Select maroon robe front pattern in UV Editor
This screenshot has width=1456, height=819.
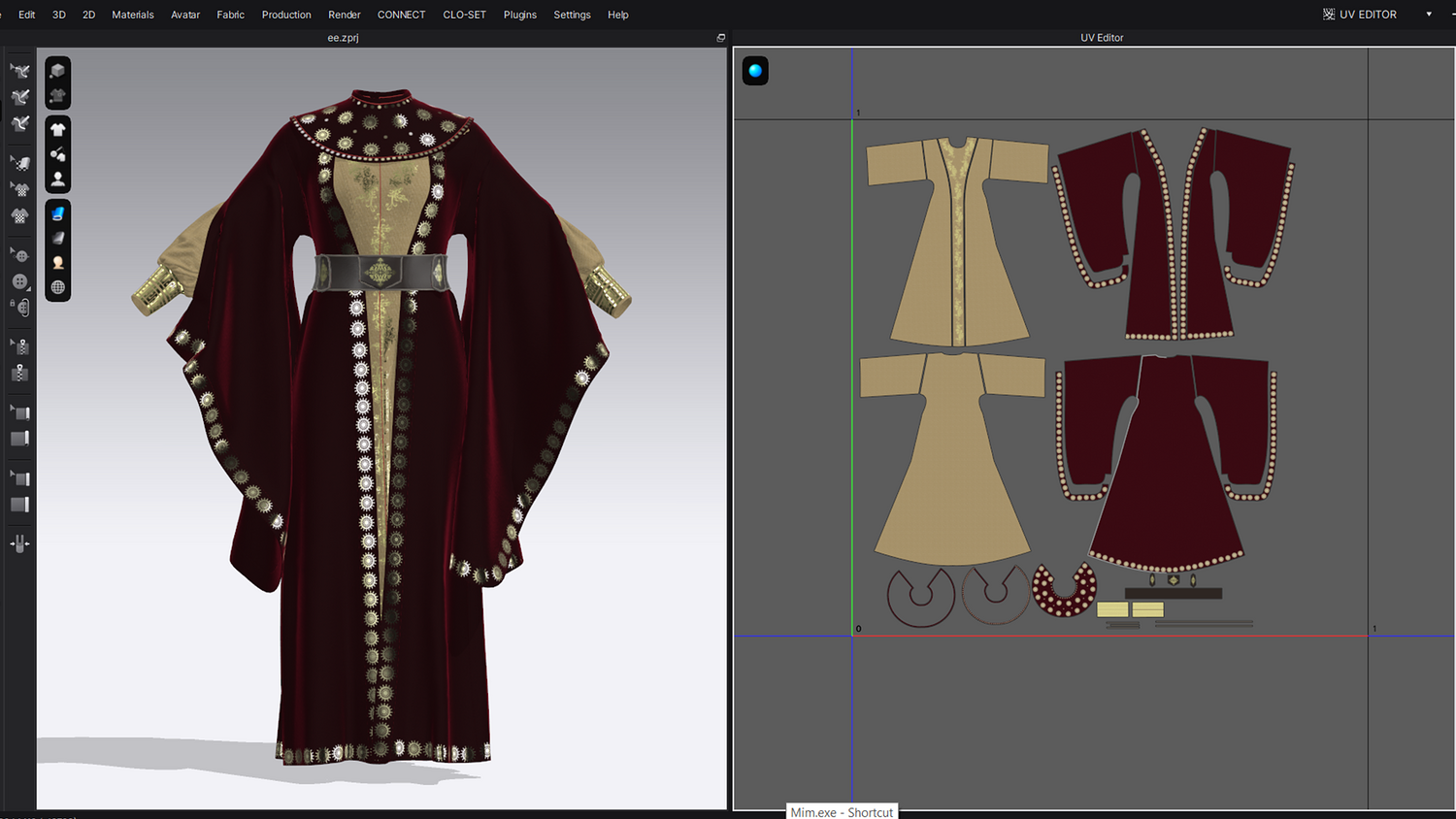1175,233
